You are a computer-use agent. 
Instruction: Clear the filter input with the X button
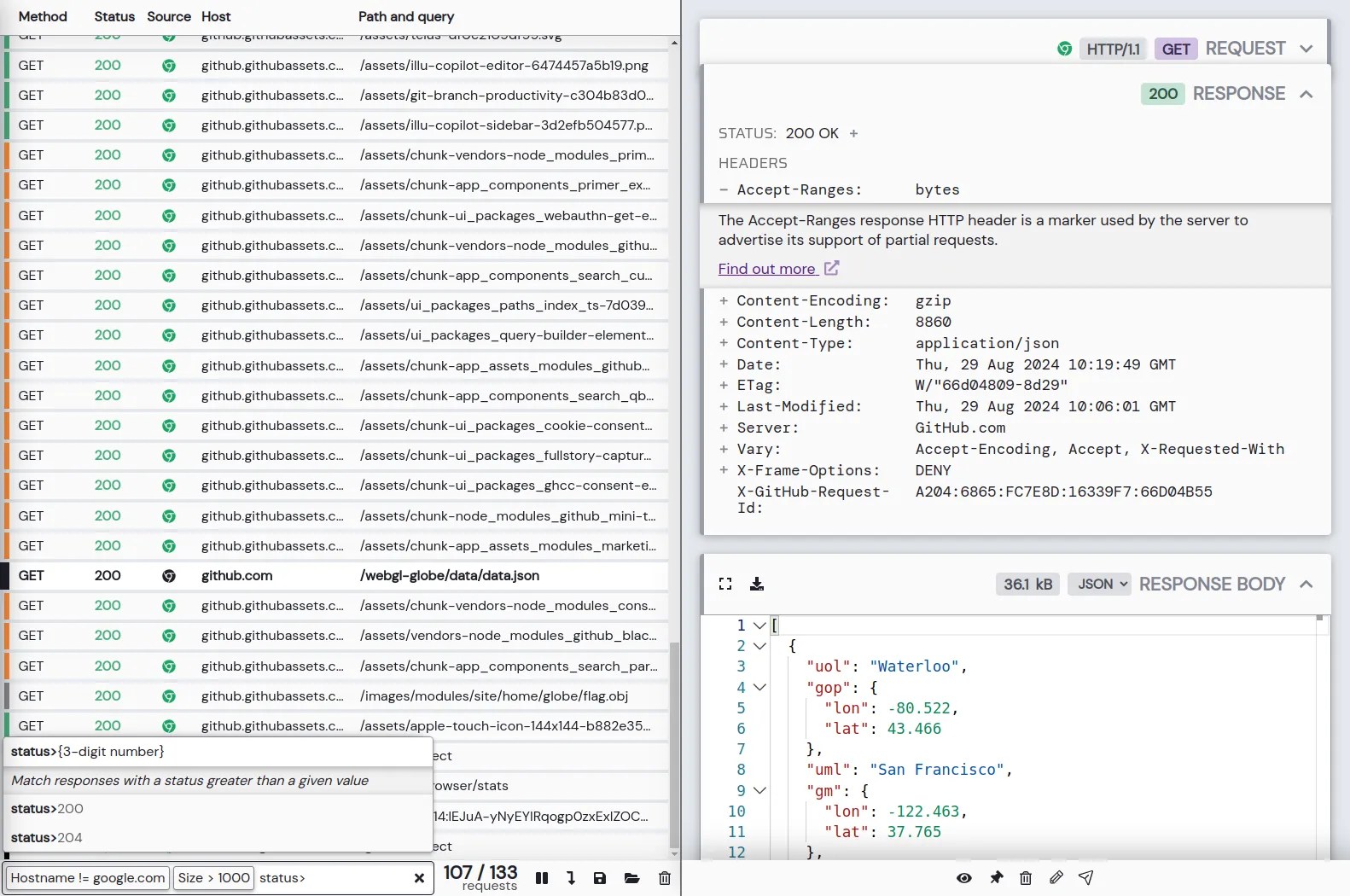[419, 878]
